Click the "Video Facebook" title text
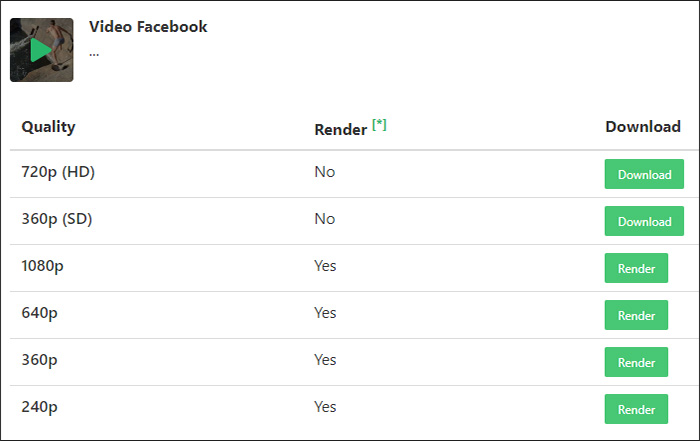The width and height of the screenshot is (700, 441). tap(148, 27)
